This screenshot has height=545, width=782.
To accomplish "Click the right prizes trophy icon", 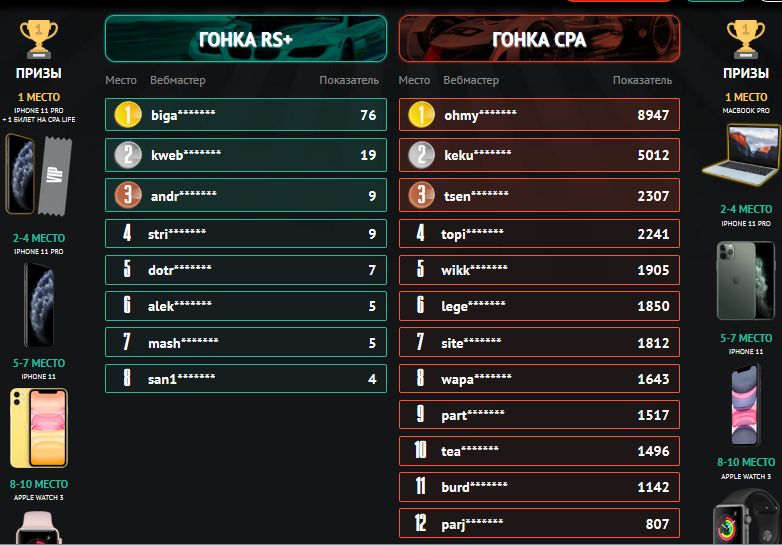I will coord(746,39).
